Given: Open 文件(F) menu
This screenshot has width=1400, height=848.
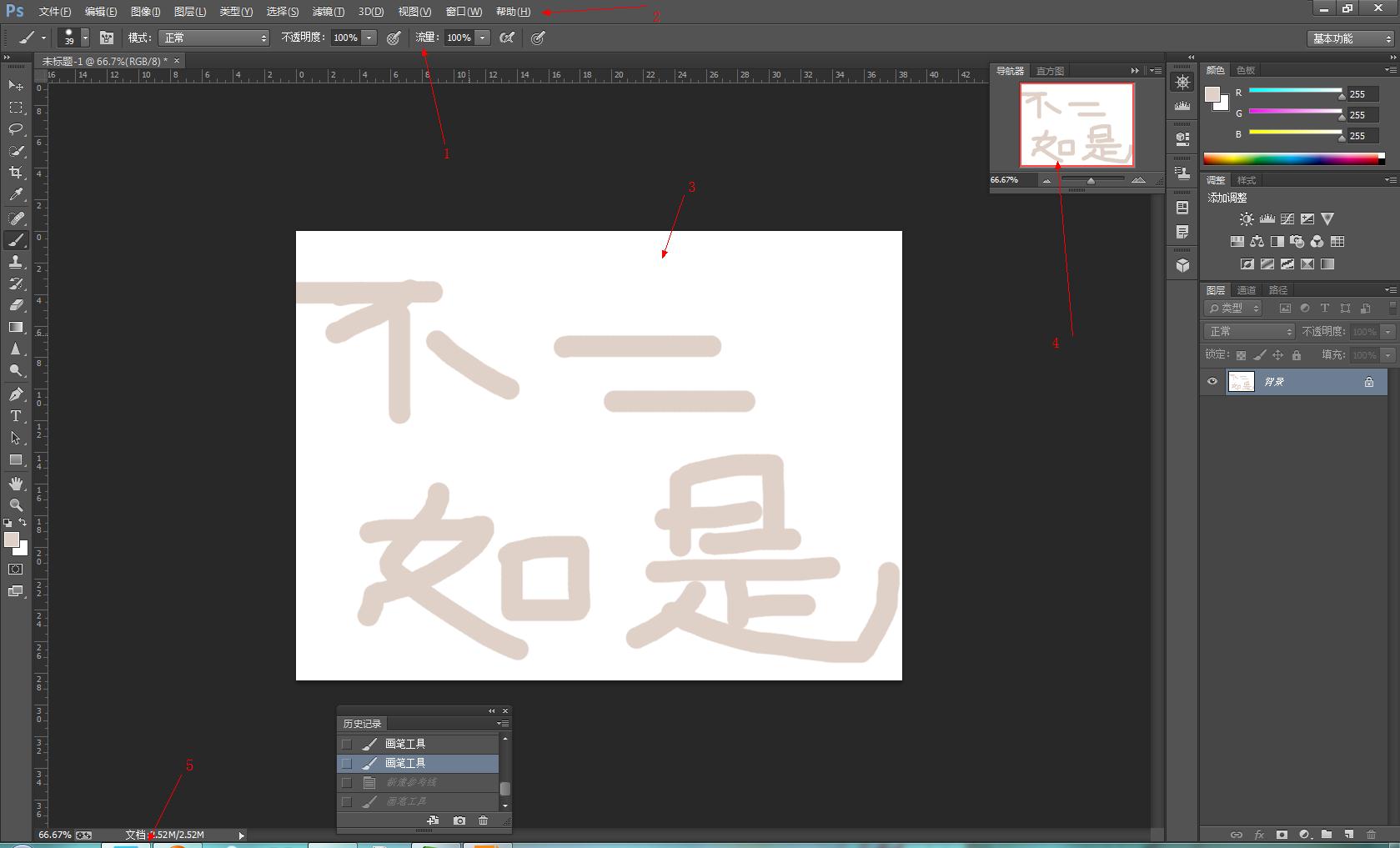Looking at the screenshot, I should pos(55,12).
